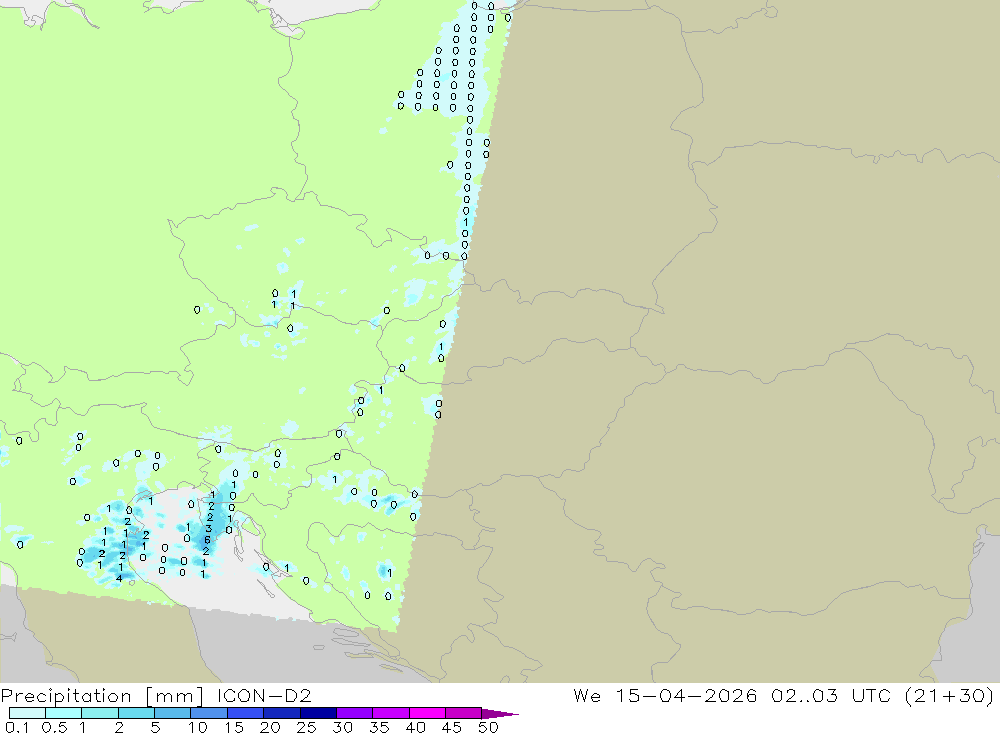Click the legend label '40'

415,727
